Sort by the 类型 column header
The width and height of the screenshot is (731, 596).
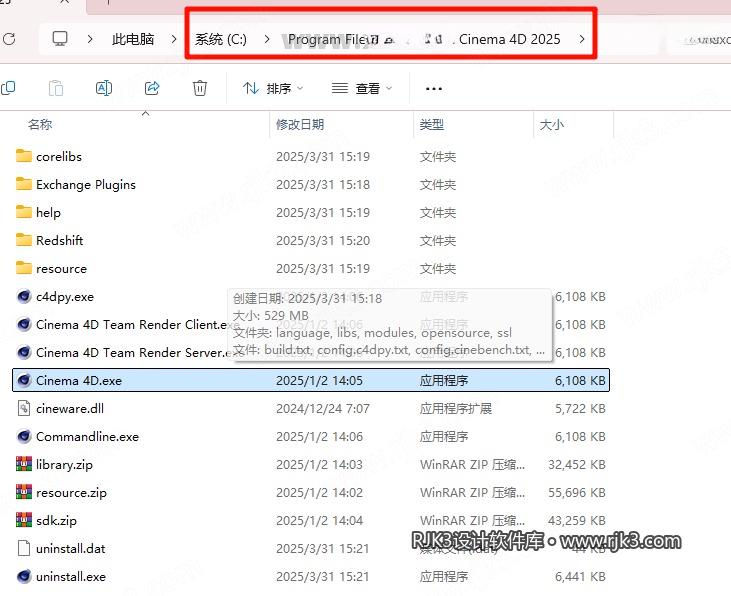[x=432, y=125]
